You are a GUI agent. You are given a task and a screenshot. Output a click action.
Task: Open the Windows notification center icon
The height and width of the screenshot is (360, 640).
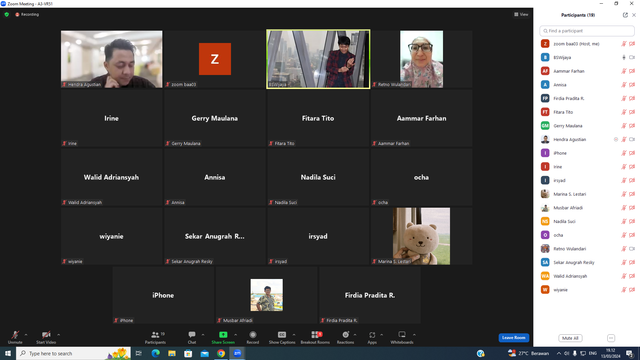pyautogui.click(x=630, y=353)
